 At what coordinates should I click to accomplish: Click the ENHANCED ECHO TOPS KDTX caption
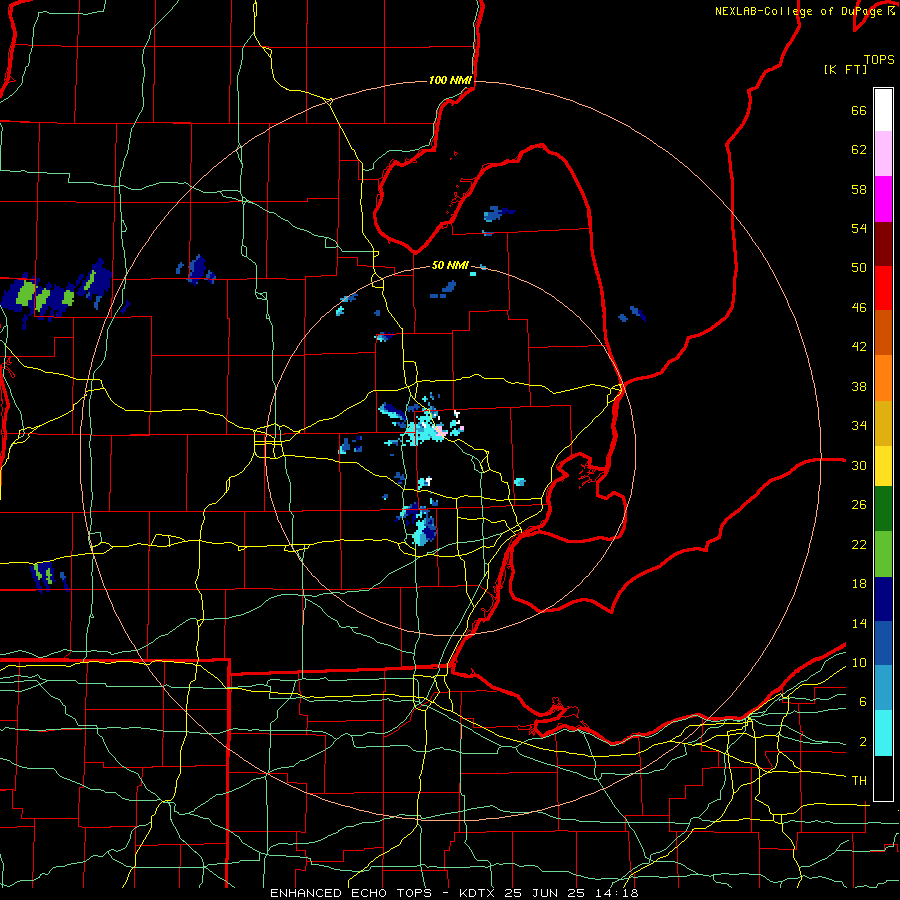454,893
